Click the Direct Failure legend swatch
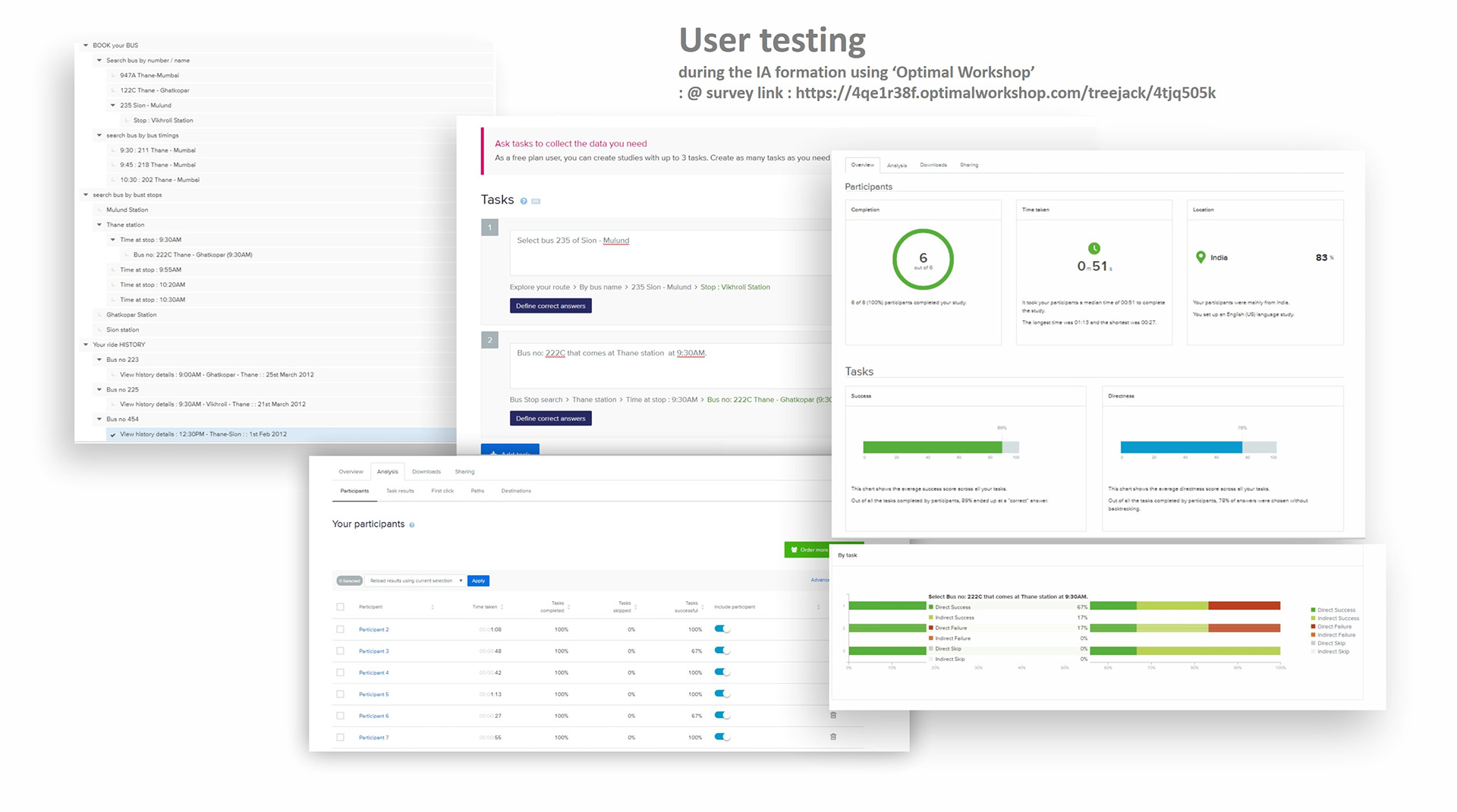The image size is (1457, 812). (1313, 627)
